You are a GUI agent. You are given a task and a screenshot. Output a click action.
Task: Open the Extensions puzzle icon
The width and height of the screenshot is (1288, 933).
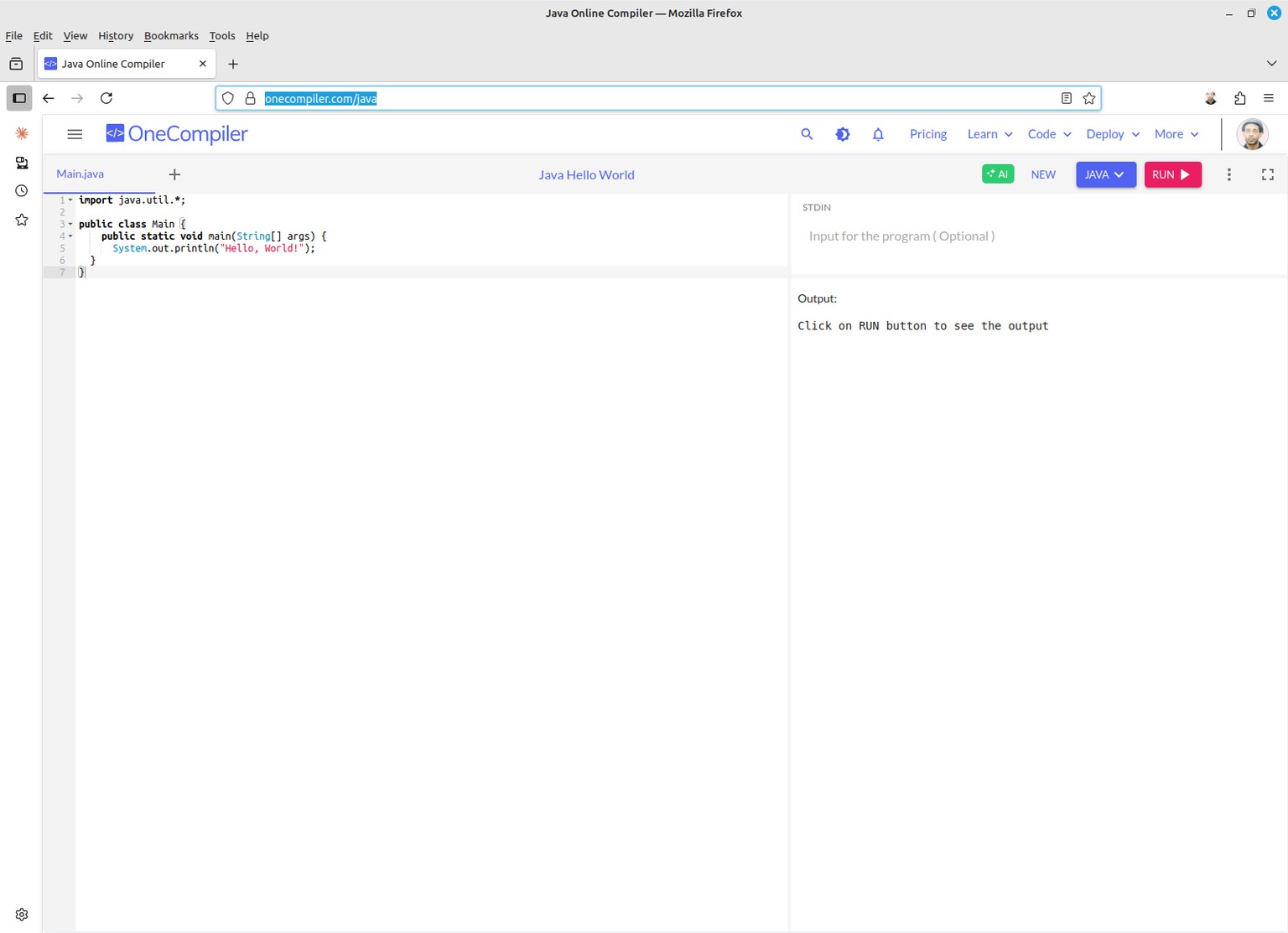tap(1240, 98)
